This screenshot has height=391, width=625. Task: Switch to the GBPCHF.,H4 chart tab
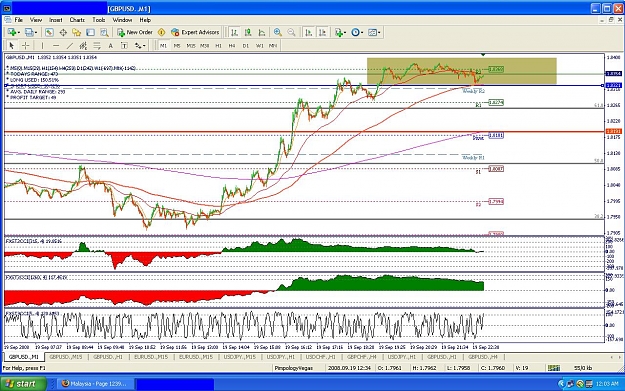362,357
